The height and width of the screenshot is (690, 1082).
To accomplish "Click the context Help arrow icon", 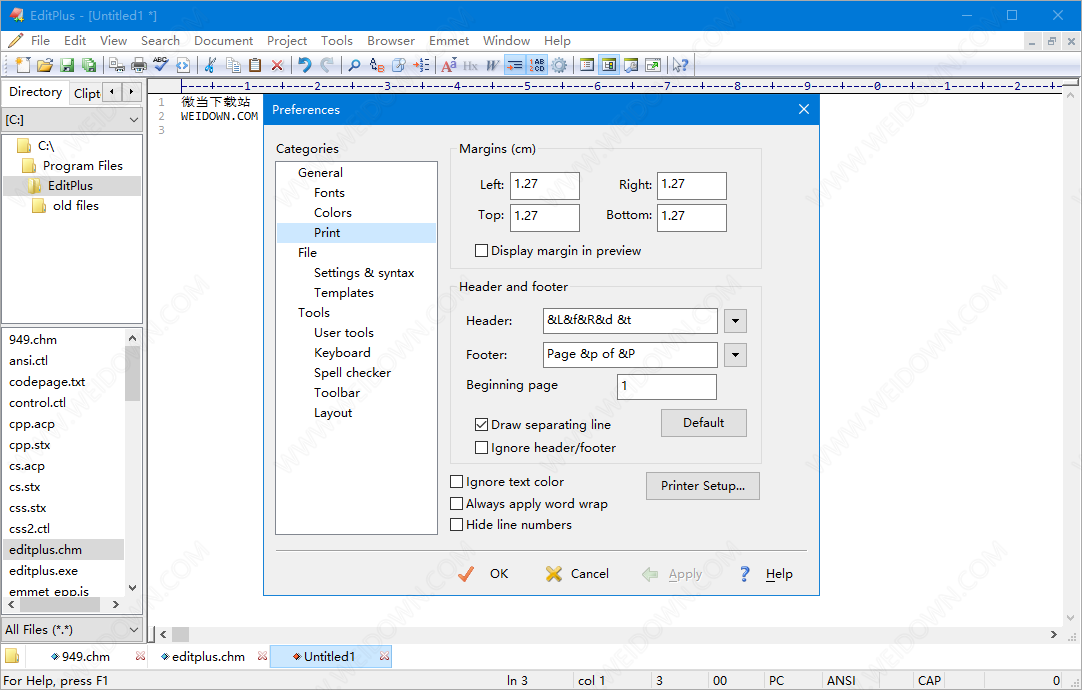I will [x=680, y=65].
